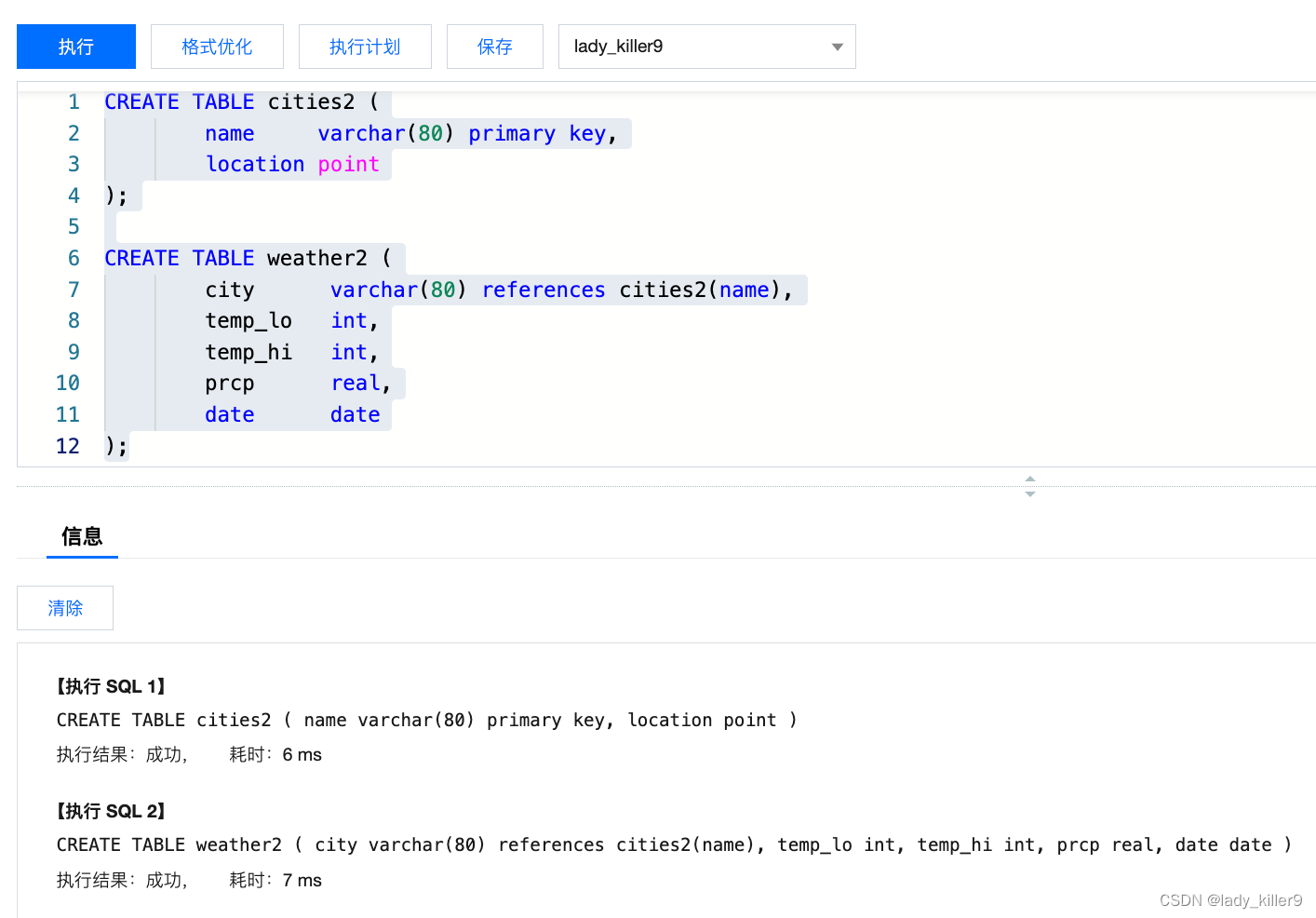1316x918 pixels.
Task: Click the 【执行 SQL 1】 heading
Action: [x=111, y=686]
